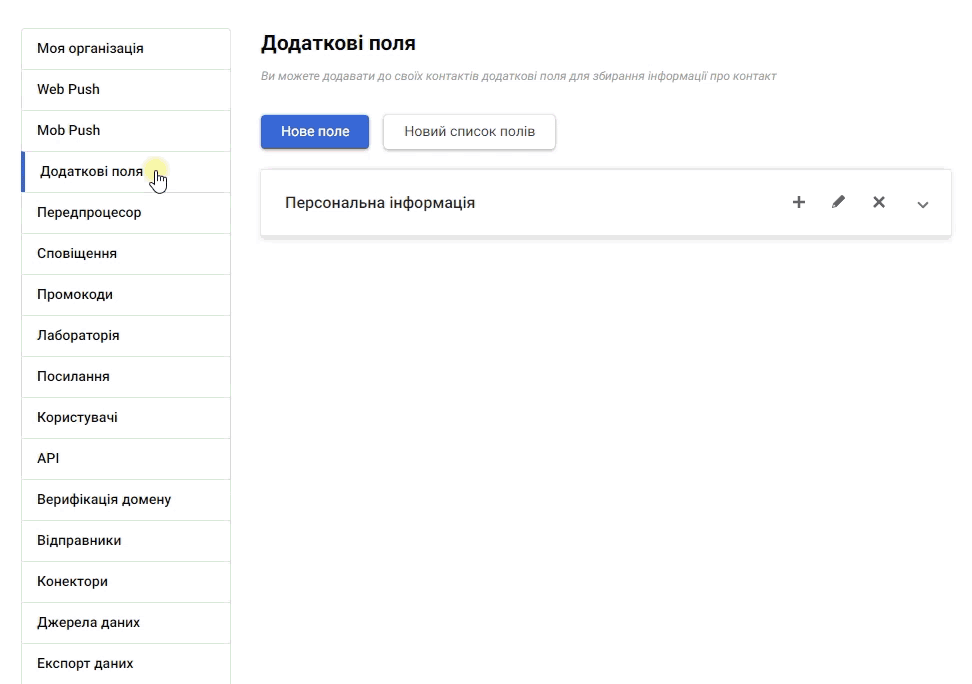Open the Передпроцесор section

point(126,213)
